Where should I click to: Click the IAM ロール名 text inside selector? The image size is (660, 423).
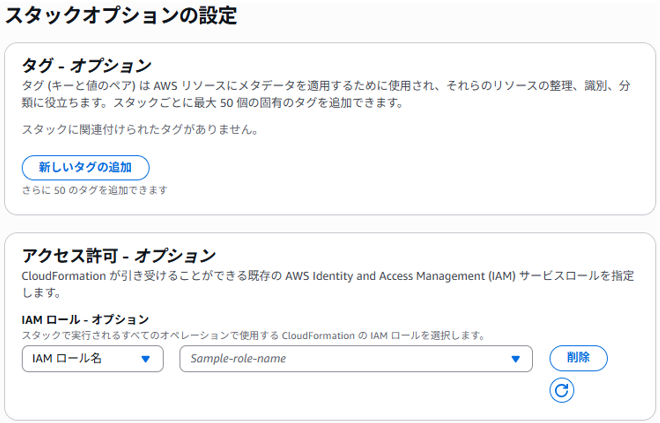tap(67, 359)
